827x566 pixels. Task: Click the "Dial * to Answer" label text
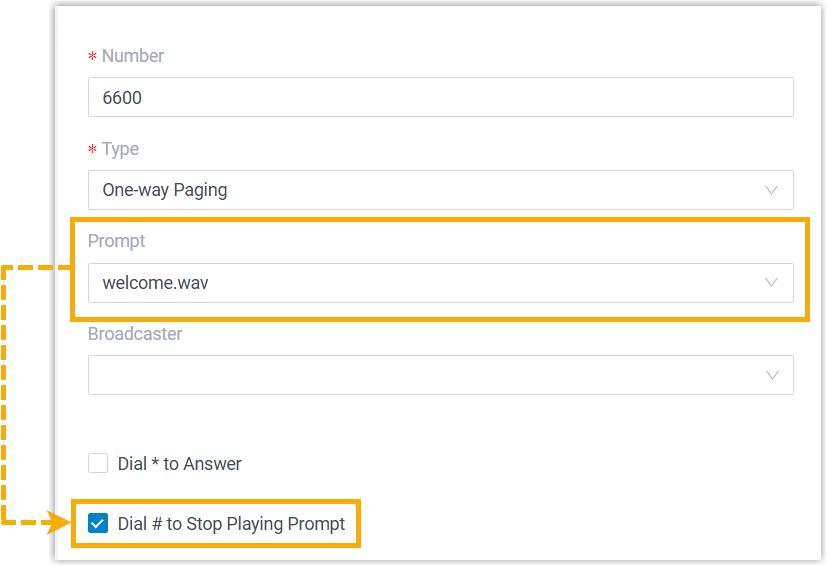[179, 464]
